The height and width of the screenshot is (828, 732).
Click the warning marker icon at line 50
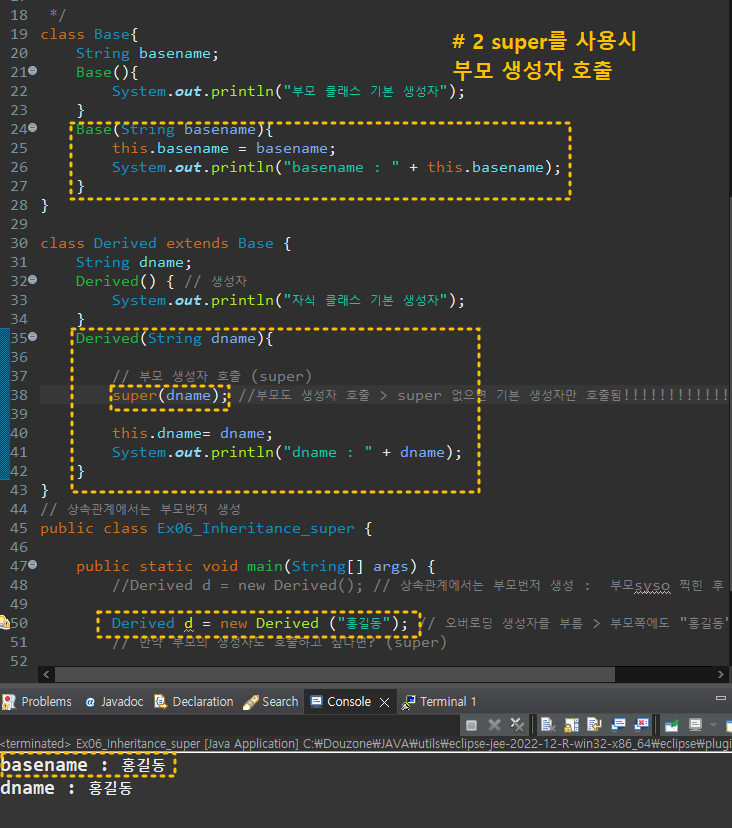(4, 623)
